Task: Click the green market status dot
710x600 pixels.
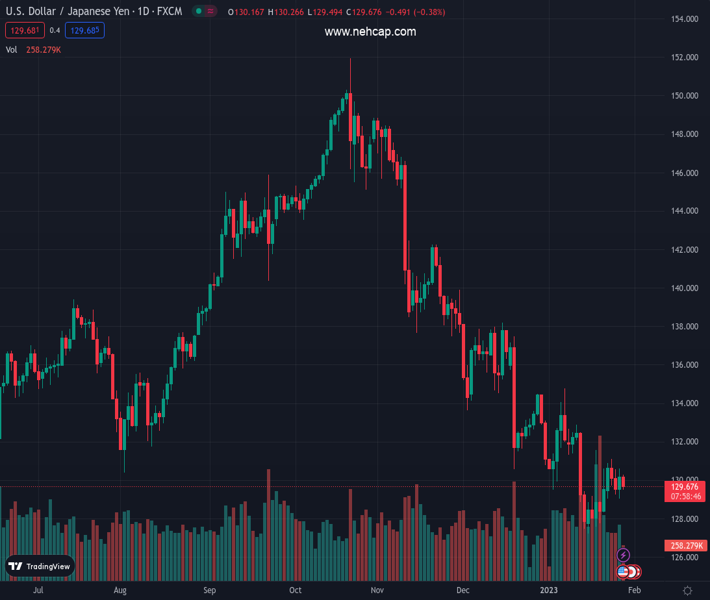Action: [199, 12]
